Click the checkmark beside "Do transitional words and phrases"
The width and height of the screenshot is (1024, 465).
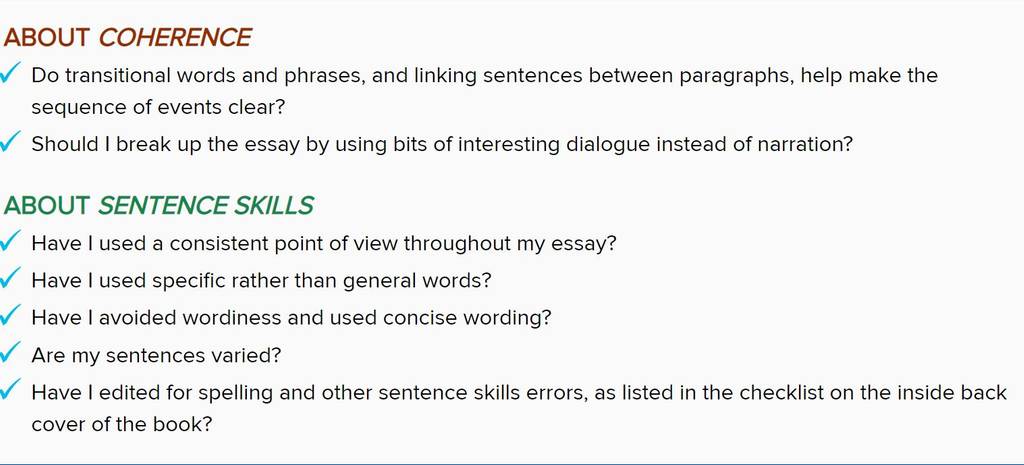click(x=10, y=72)
